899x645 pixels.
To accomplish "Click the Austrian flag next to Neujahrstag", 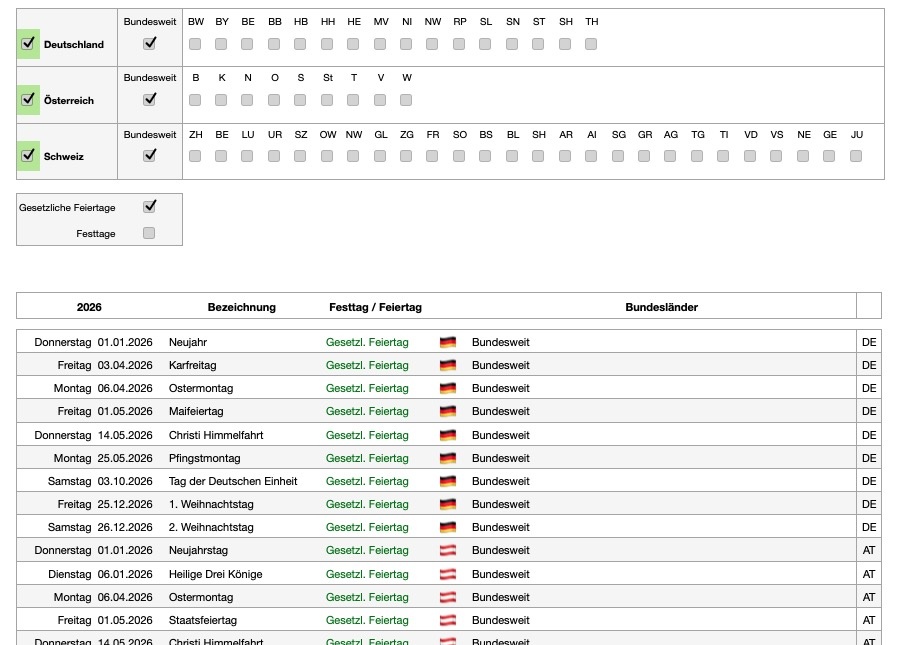I will [448, 550].
